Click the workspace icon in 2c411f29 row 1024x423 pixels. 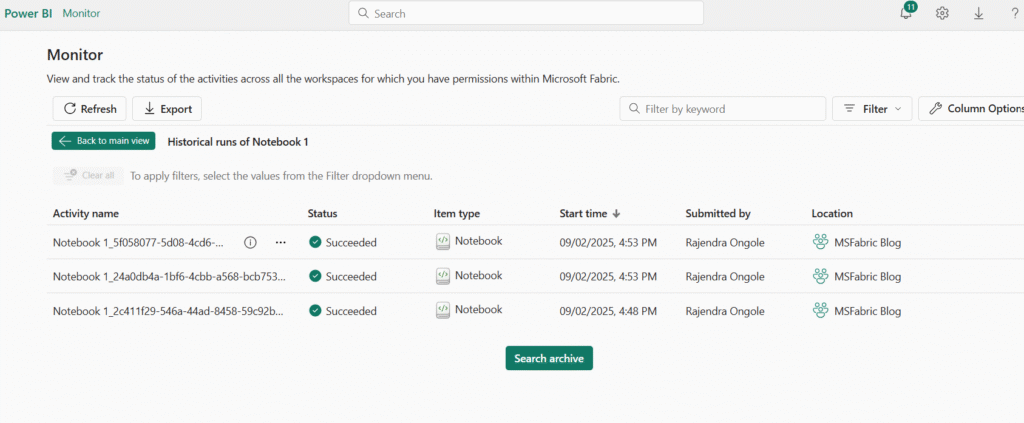point(820,311)
